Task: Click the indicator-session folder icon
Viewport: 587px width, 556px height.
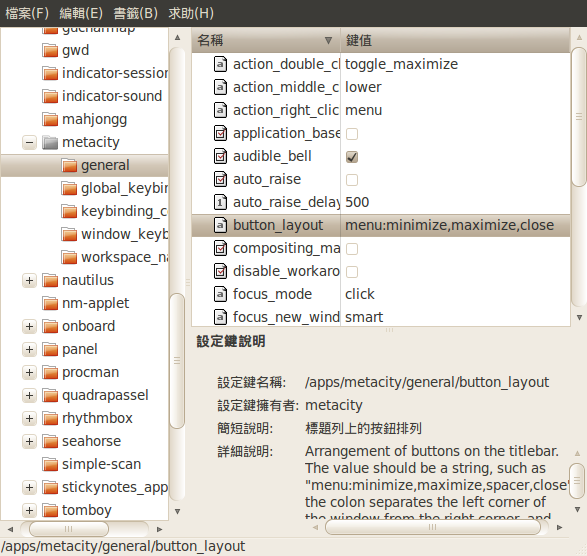Action: (x=50, y=73)
